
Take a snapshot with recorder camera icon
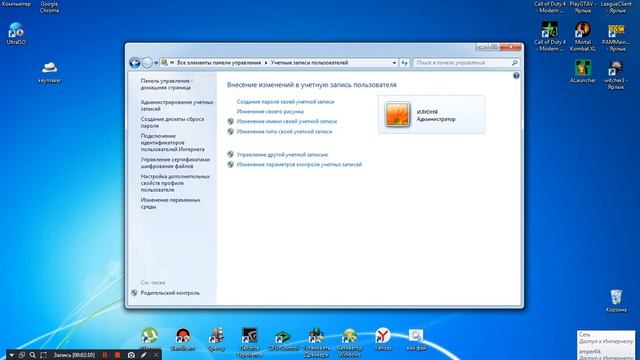pyautogui.click(x=131, y=355)
